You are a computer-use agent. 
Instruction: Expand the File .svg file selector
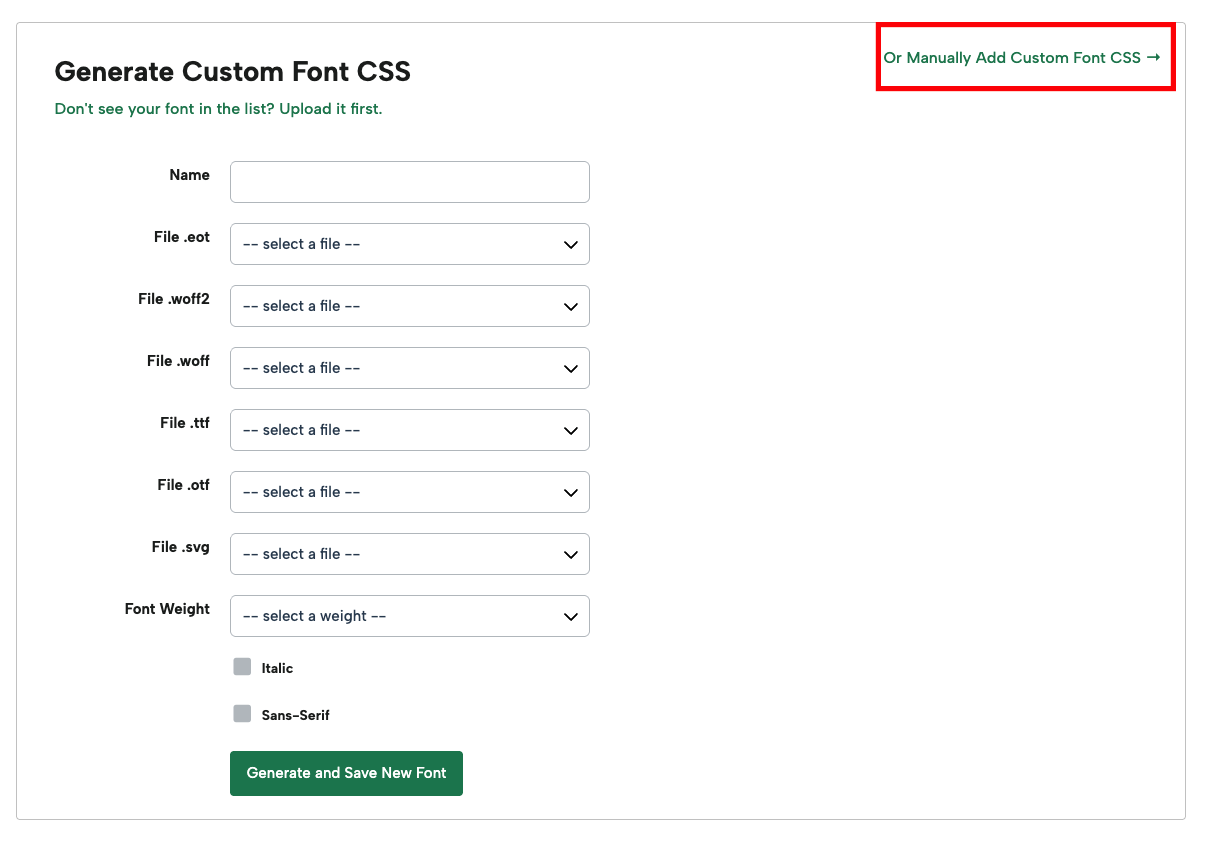409,554
